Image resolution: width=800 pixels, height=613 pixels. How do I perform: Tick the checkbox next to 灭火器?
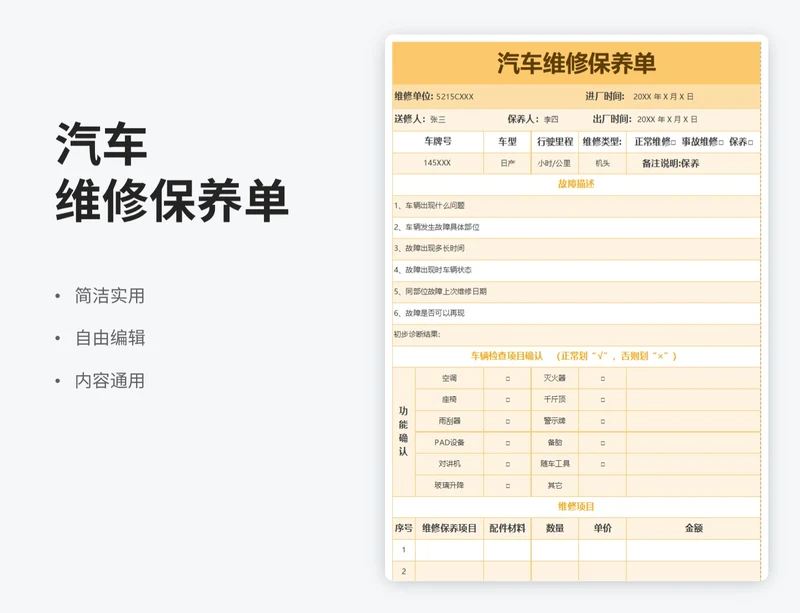click(x=603, y=379)
